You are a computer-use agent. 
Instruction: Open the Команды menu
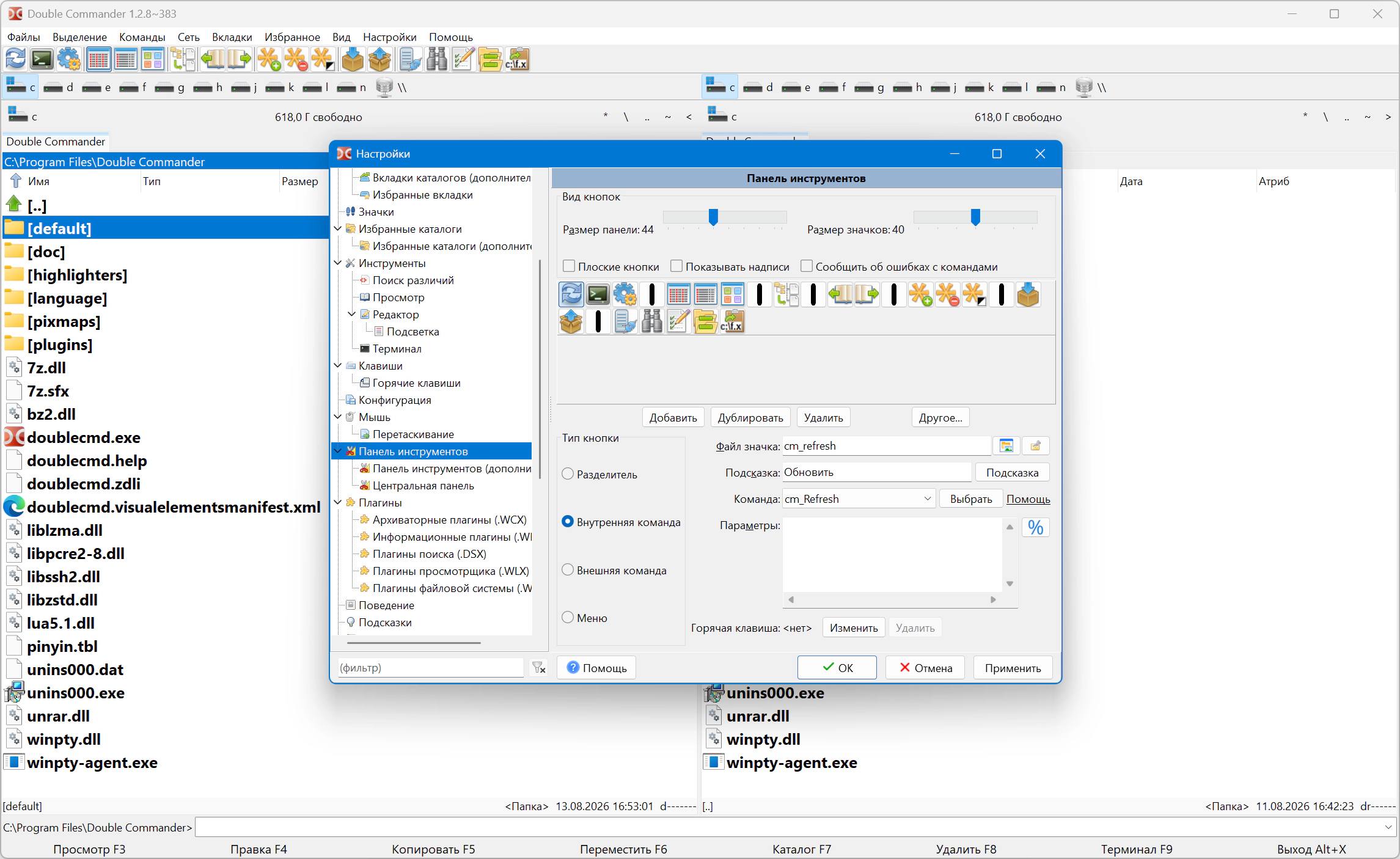click(142, 37)
